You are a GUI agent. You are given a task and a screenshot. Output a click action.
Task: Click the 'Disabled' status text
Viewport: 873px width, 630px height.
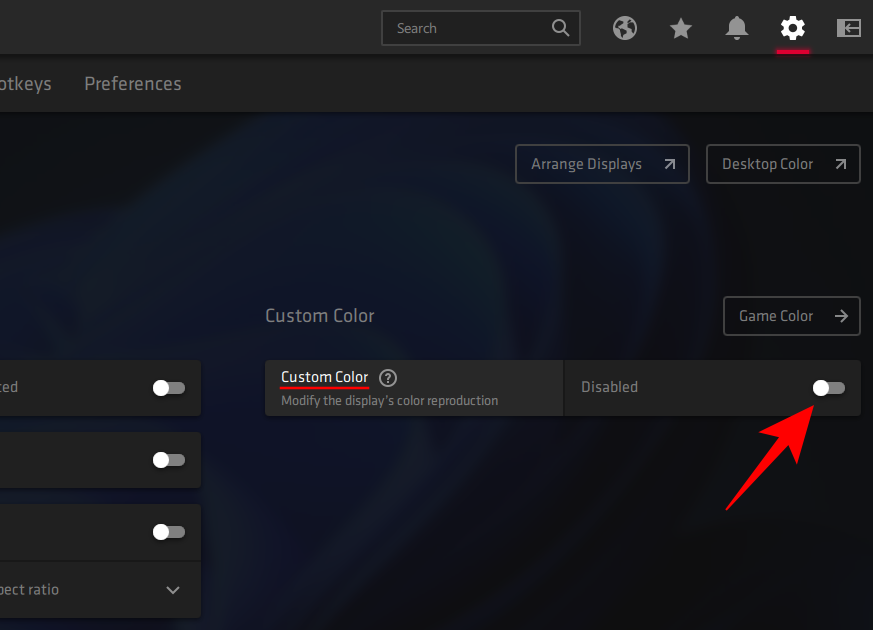[609, 387]
